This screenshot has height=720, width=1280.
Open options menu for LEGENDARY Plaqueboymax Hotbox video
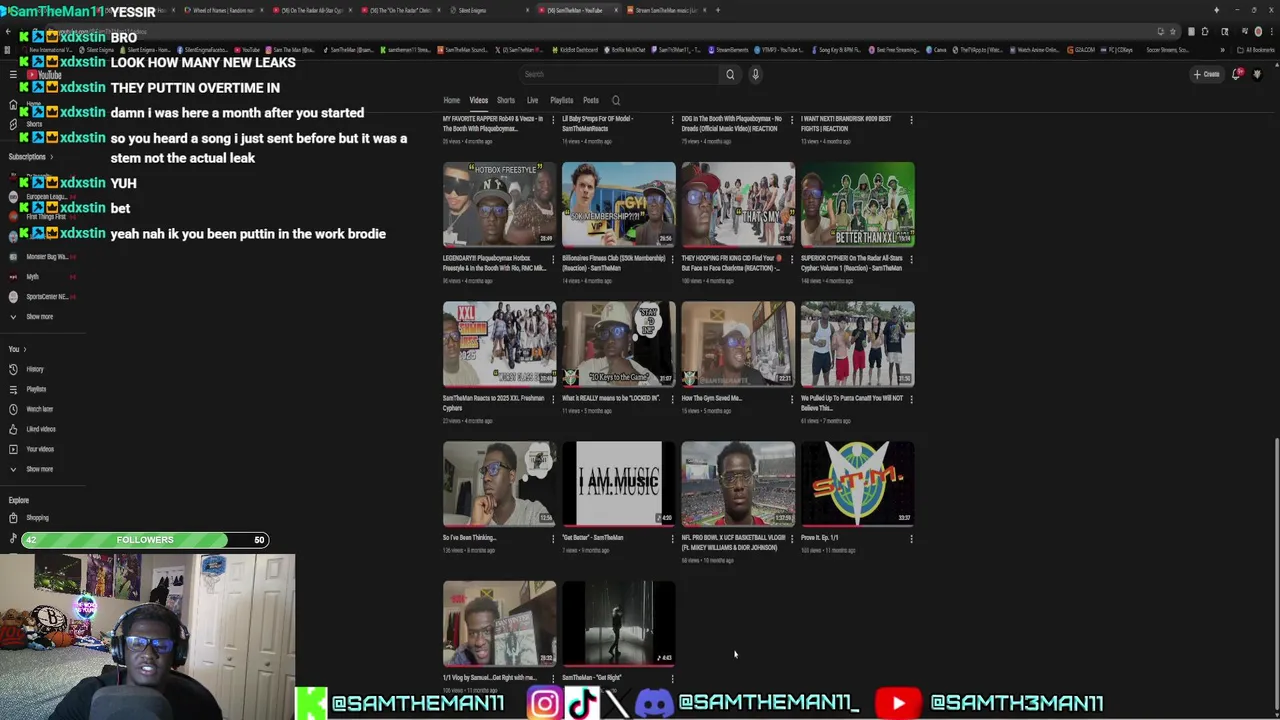553,259
